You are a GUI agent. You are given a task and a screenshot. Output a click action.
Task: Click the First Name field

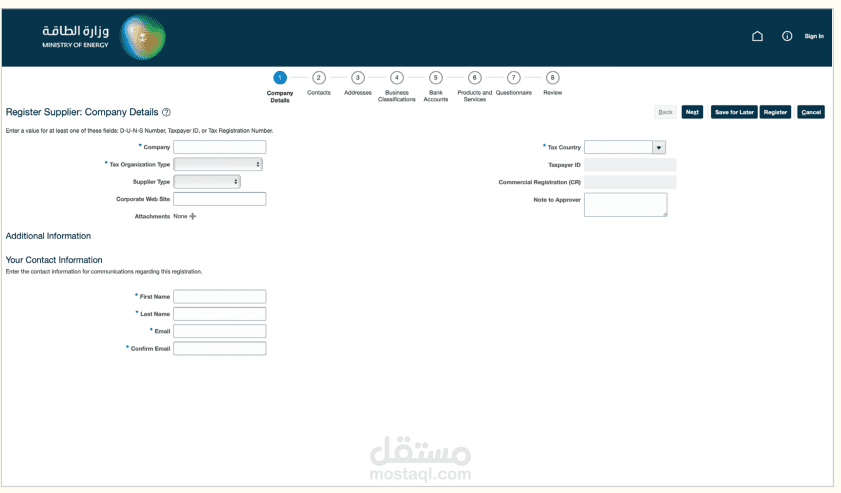[219, 297]
